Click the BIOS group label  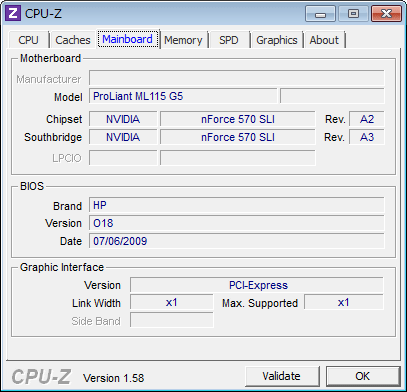tap(32, 186)
